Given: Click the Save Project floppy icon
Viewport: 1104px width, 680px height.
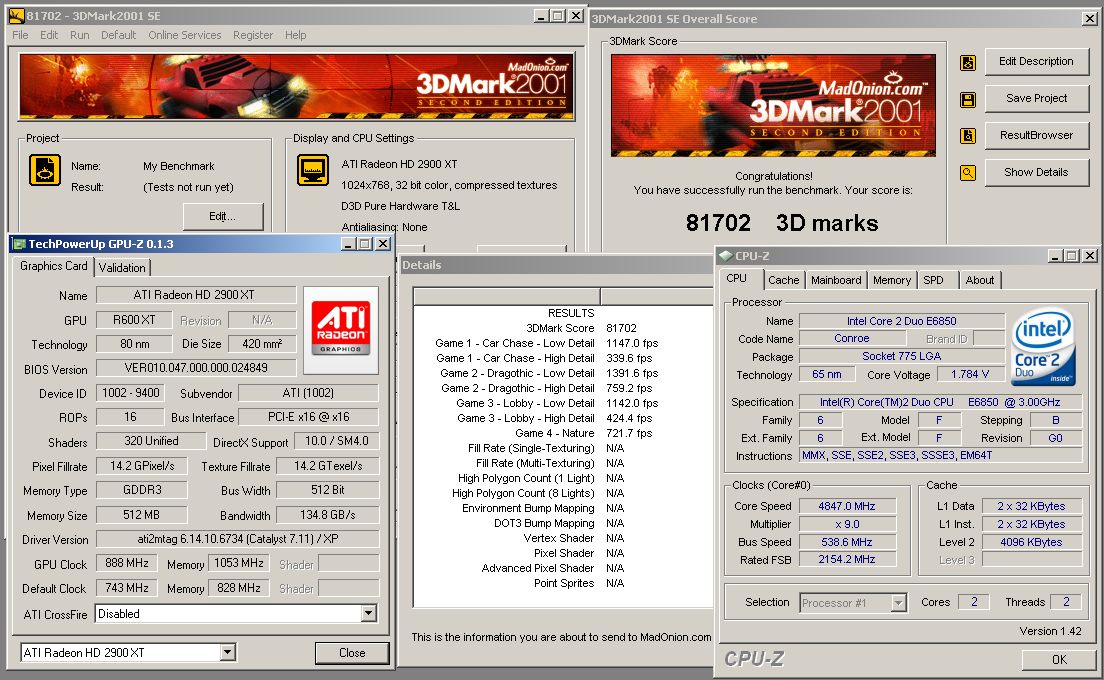Looking at the screenshot, I should pyautogui.click(x=968, y=99).
